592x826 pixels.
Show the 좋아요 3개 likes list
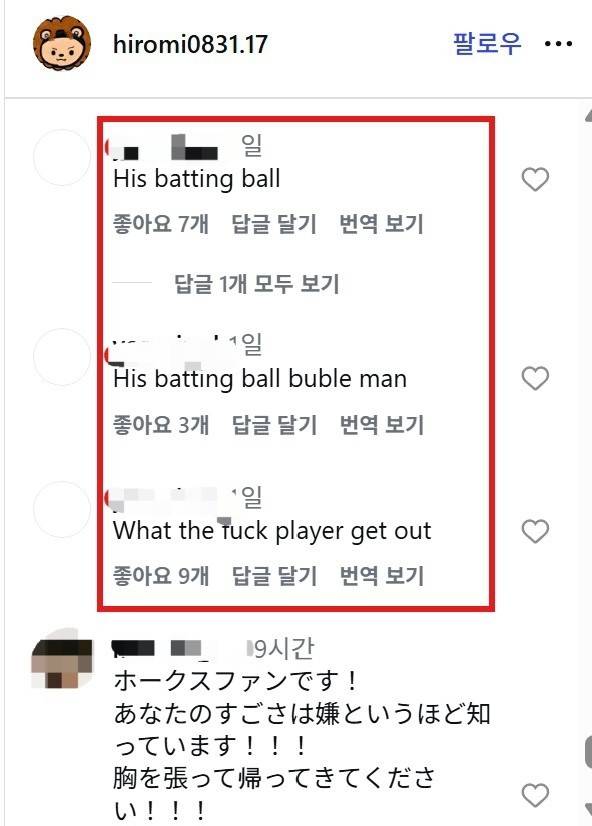click(161, 425)
